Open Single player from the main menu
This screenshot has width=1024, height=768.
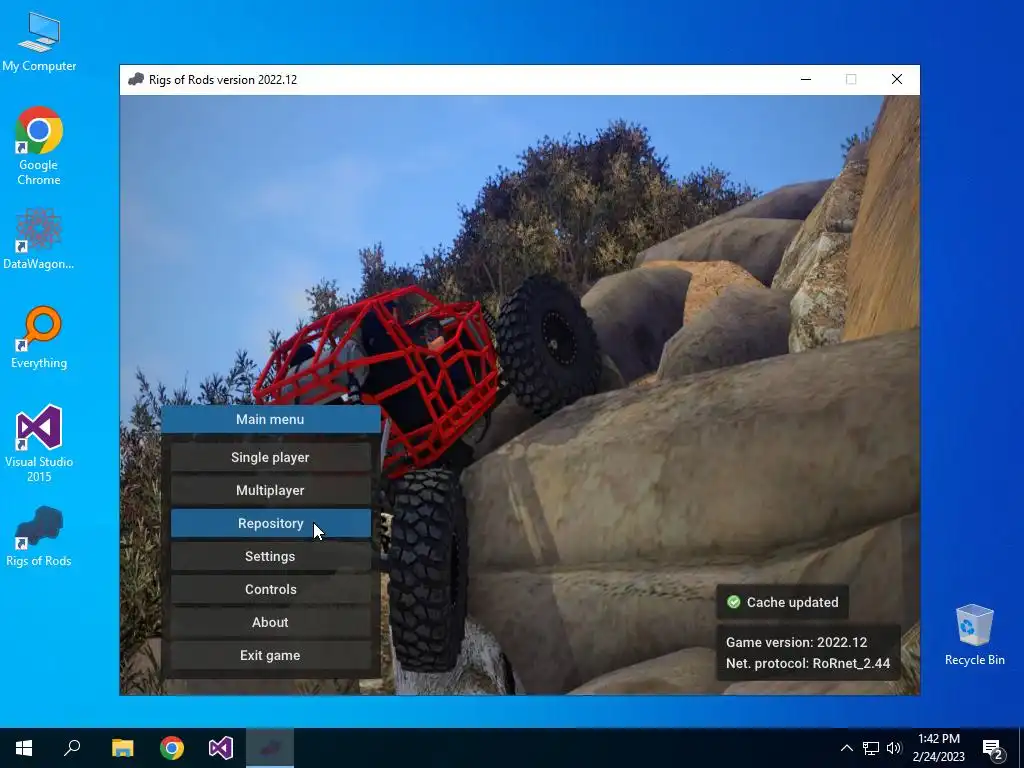coord(270,457)
